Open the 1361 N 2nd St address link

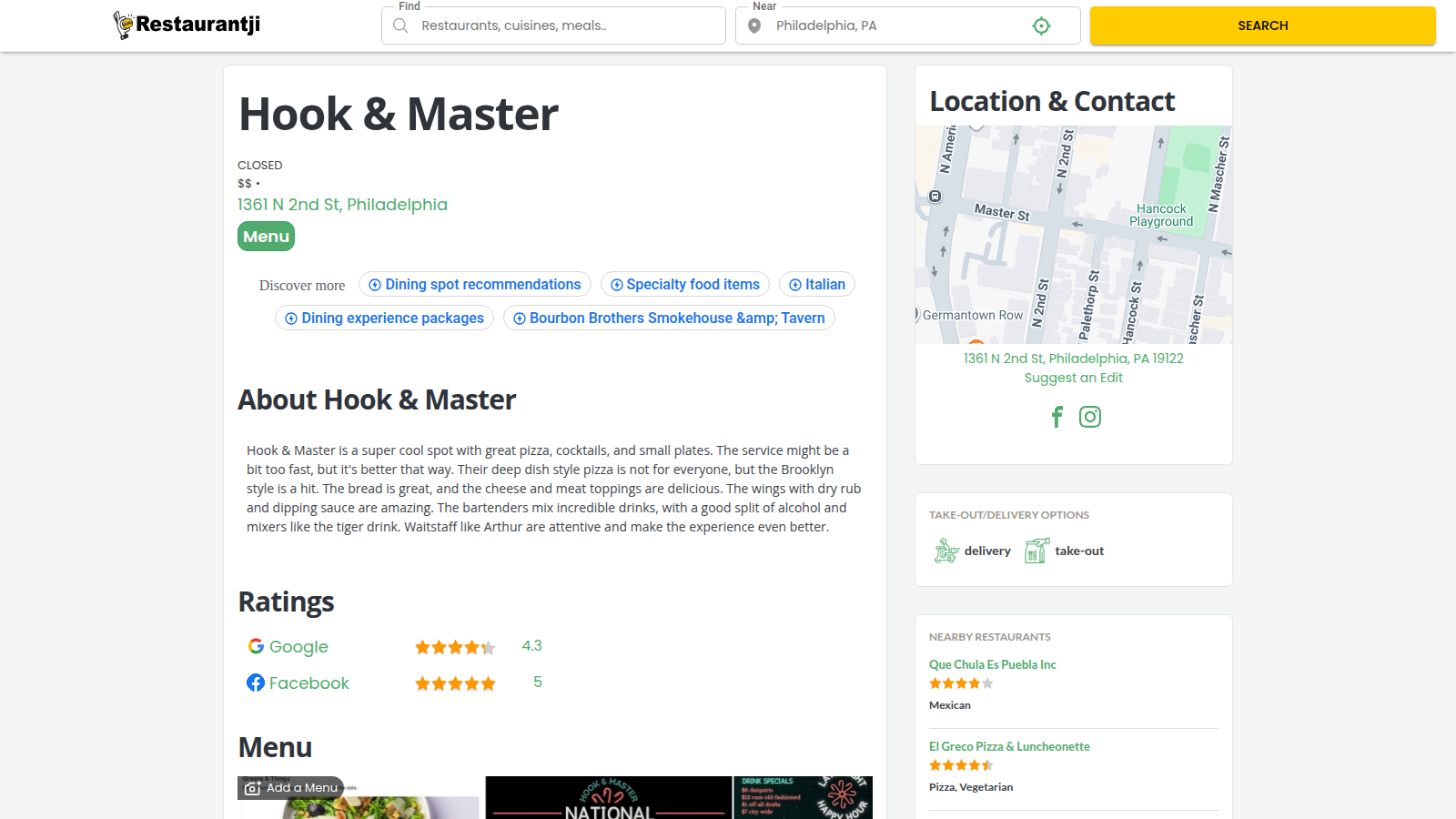click(342, 205)
